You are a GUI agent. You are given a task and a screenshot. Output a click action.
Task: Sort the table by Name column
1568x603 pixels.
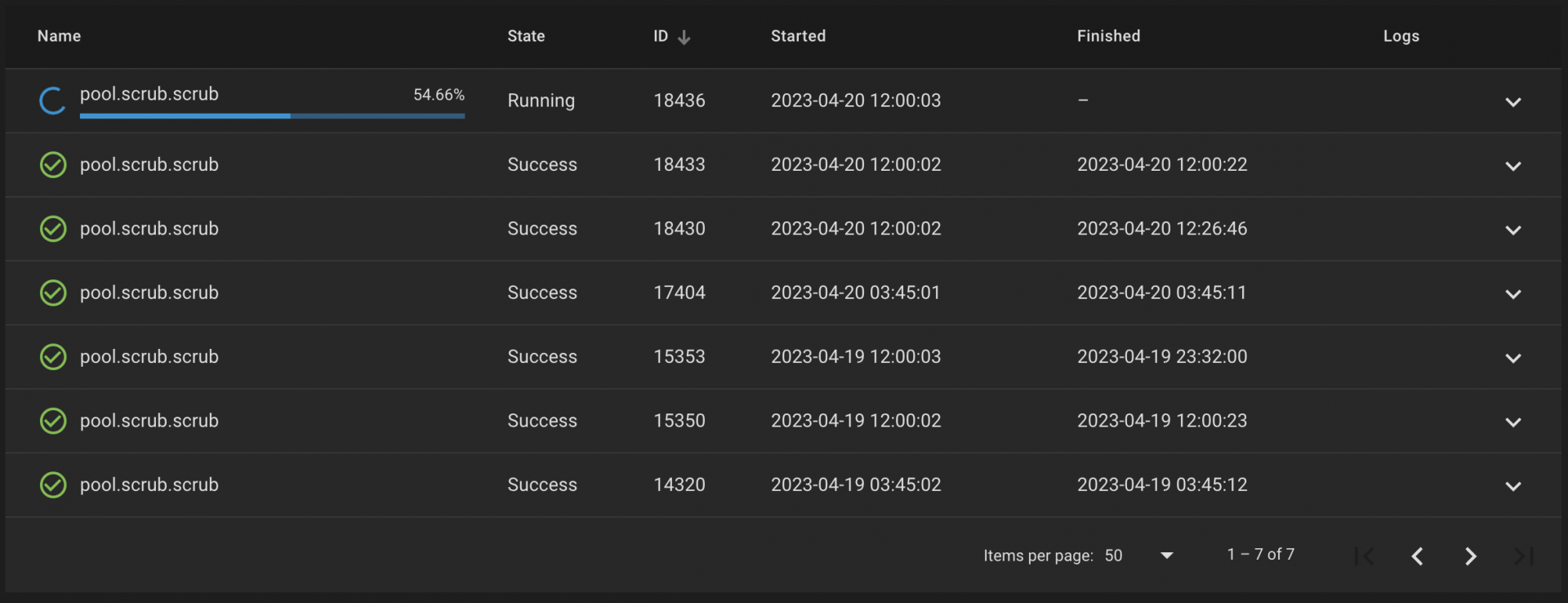click(x=59, y=36)
